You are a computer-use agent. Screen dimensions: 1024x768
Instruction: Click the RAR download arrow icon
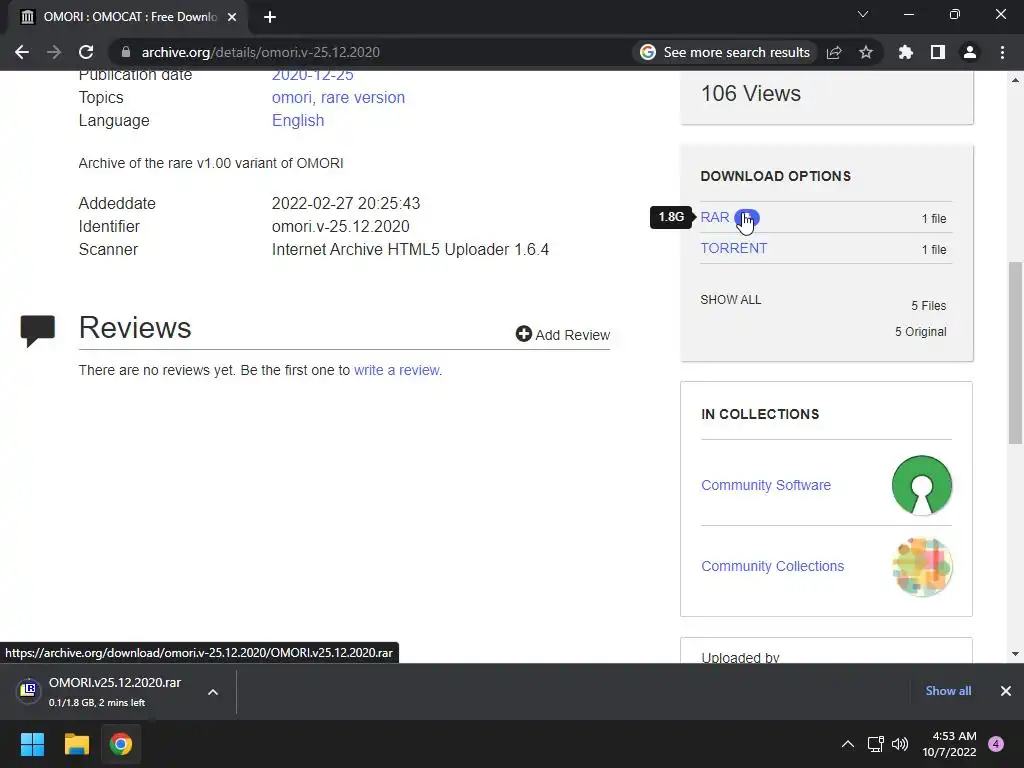(x=746, y=217)
